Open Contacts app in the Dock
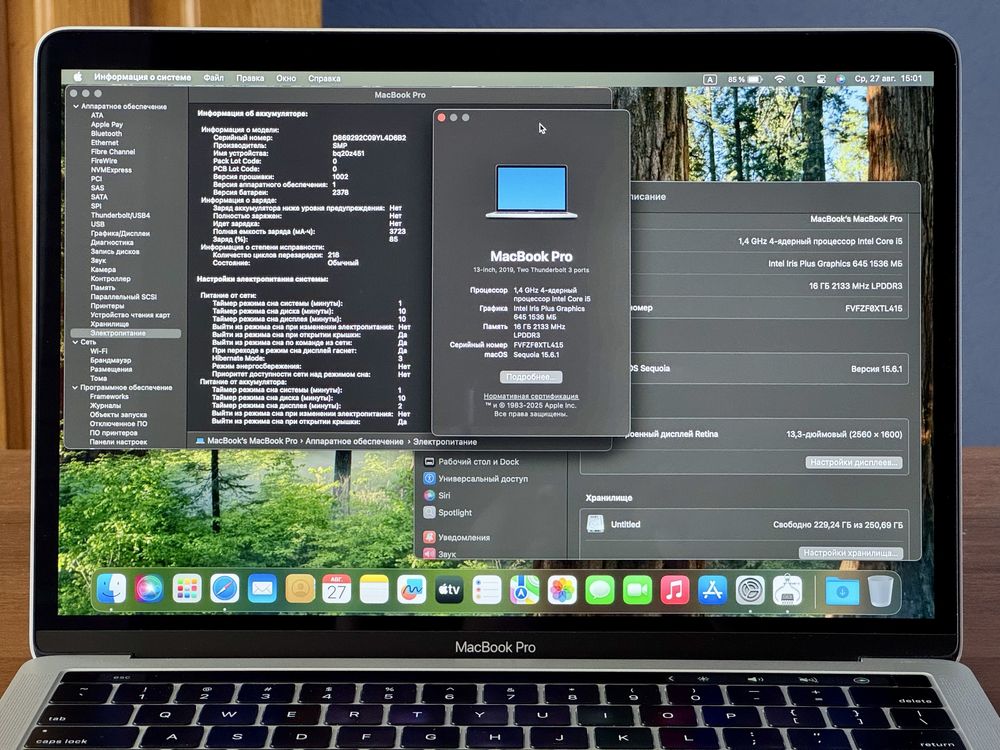This screenshot has width=1000, height=750. click(300, 589)
